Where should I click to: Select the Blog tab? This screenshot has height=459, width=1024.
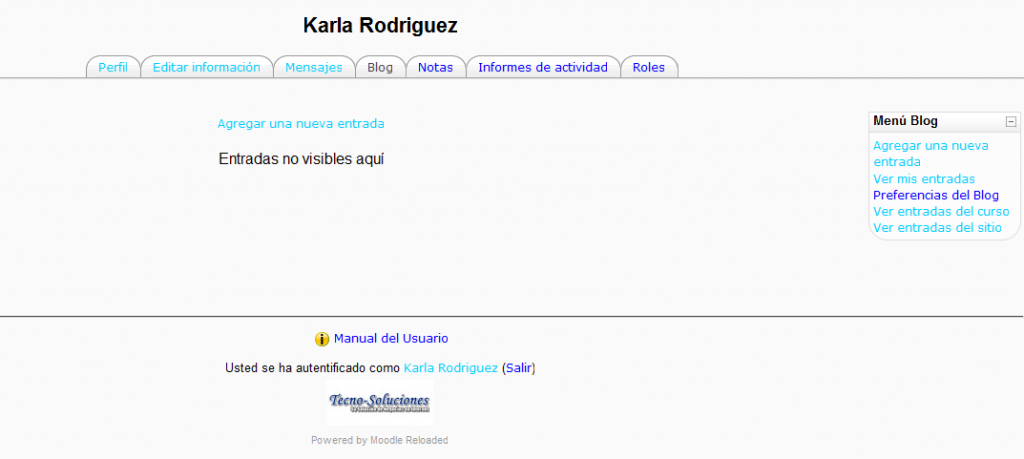[x=380, y=68]
